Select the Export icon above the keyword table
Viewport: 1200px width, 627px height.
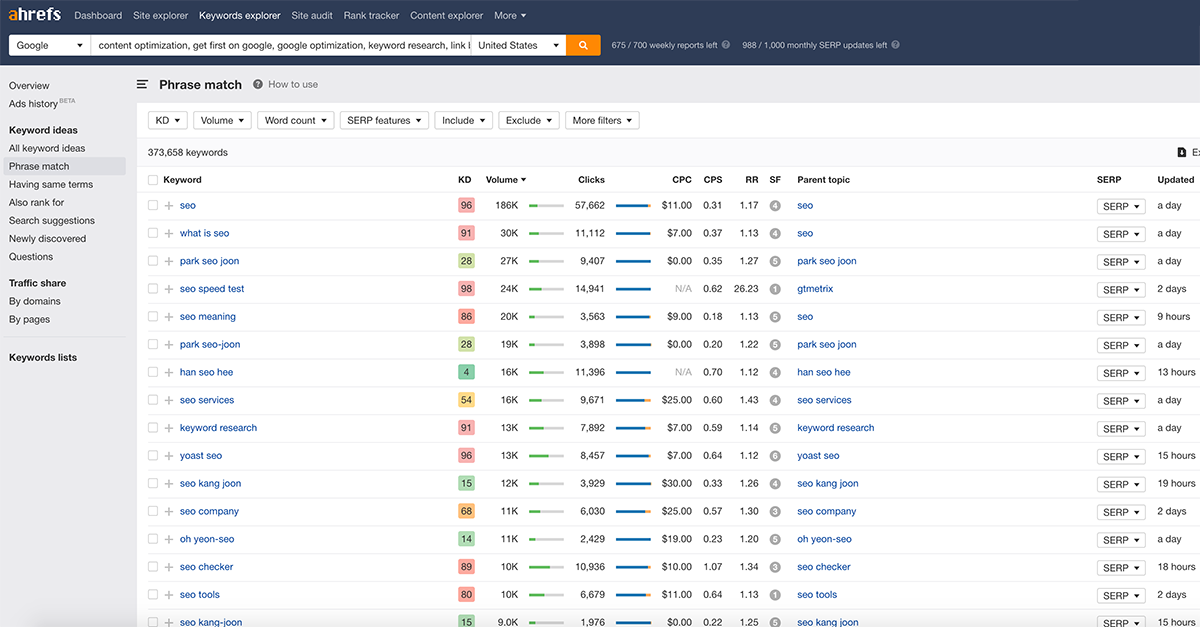[x=1184, y=151]
